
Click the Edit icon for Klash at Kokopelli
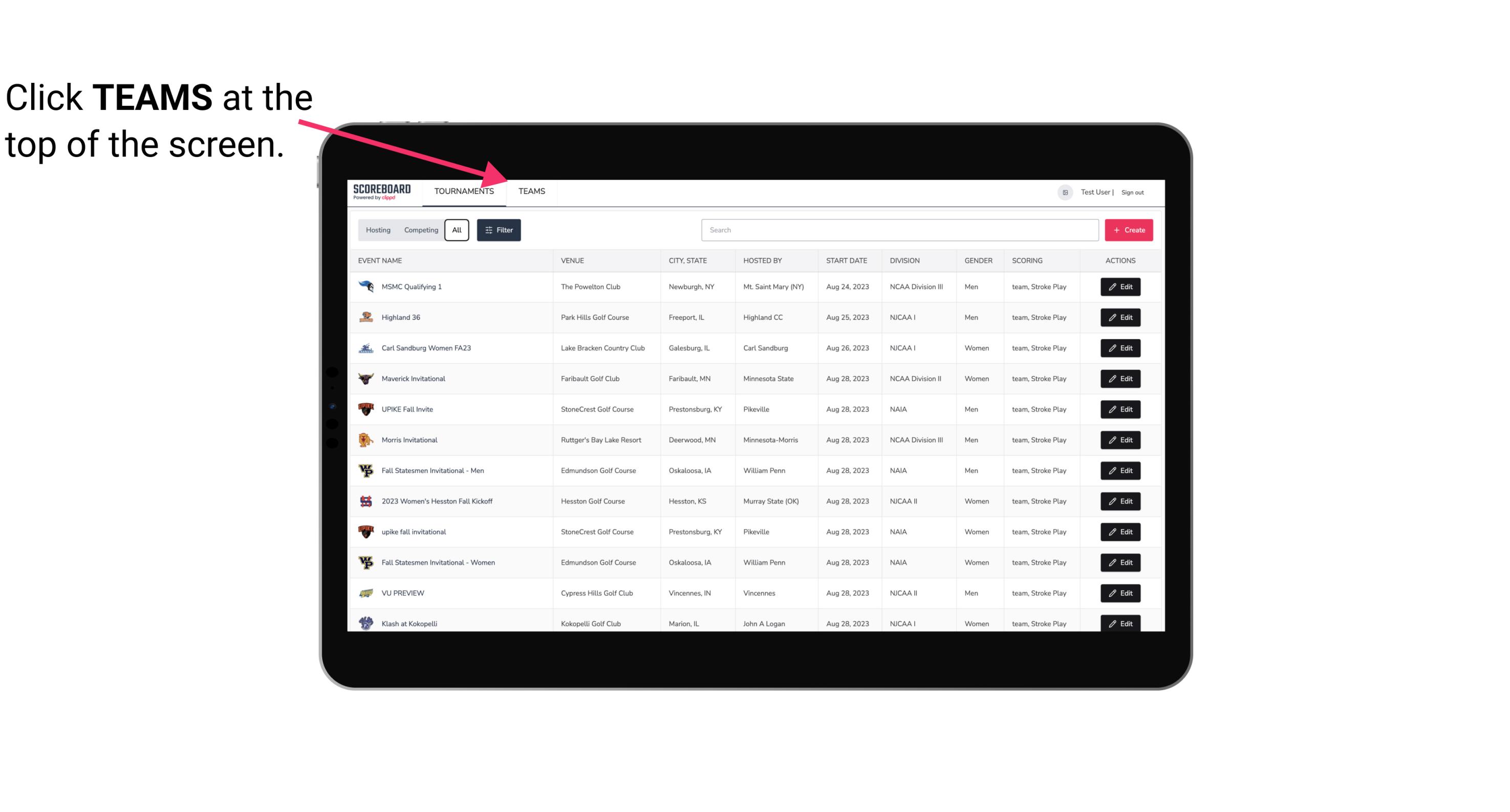pyautogui.click(x=1120, y=623)
